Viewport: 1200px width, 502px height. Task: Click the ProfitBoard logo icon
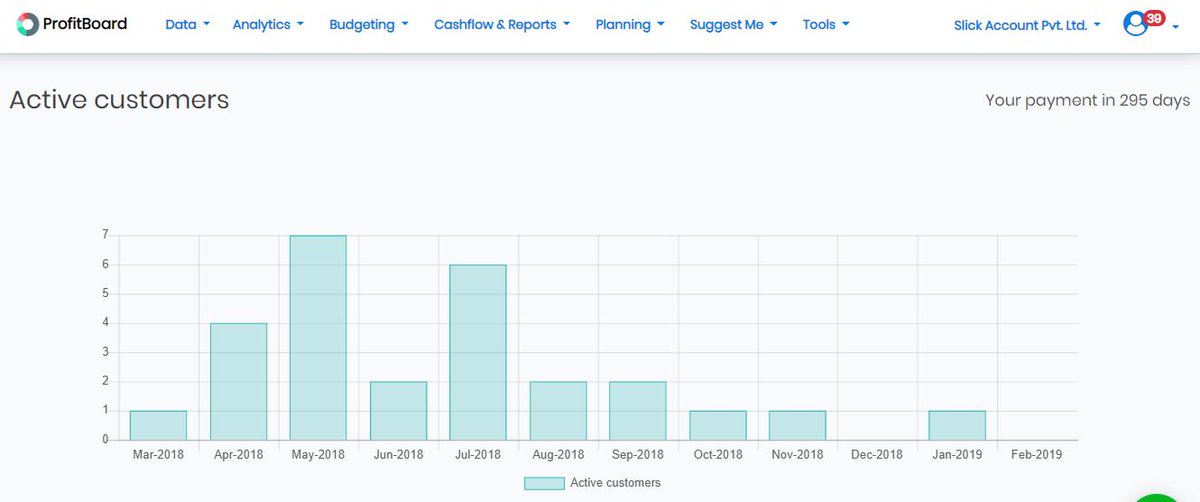pos(28,24)
